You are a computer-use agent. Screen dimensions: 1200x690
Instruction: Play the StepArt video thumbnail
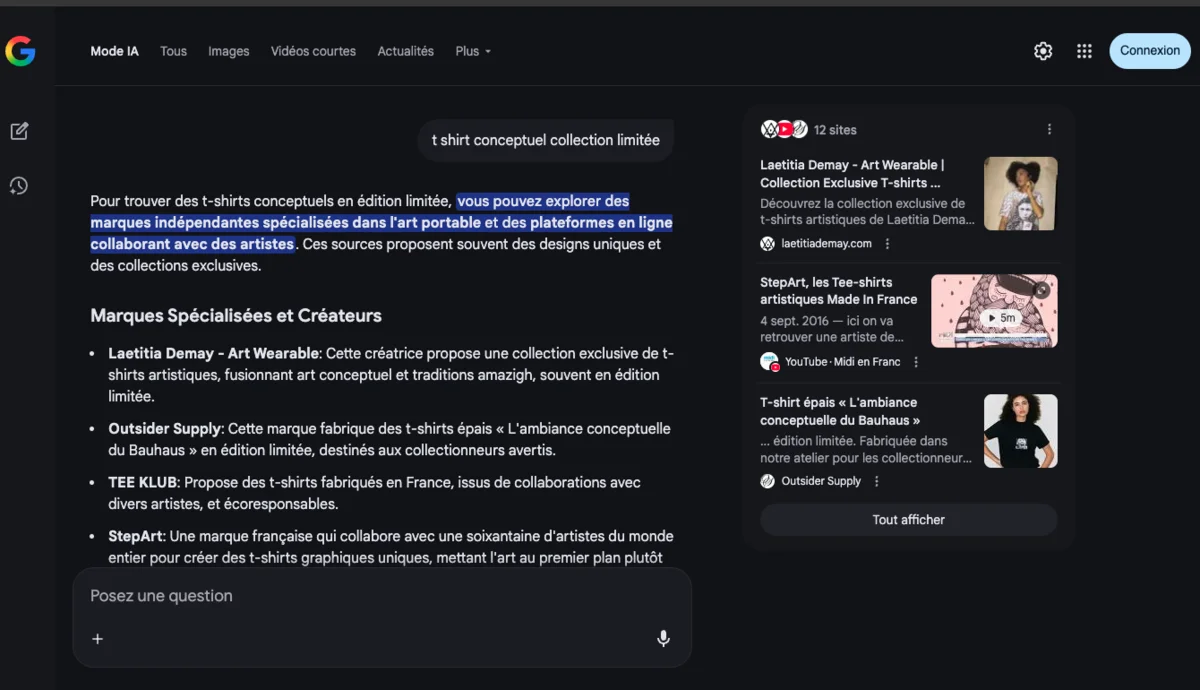(993, 310)
